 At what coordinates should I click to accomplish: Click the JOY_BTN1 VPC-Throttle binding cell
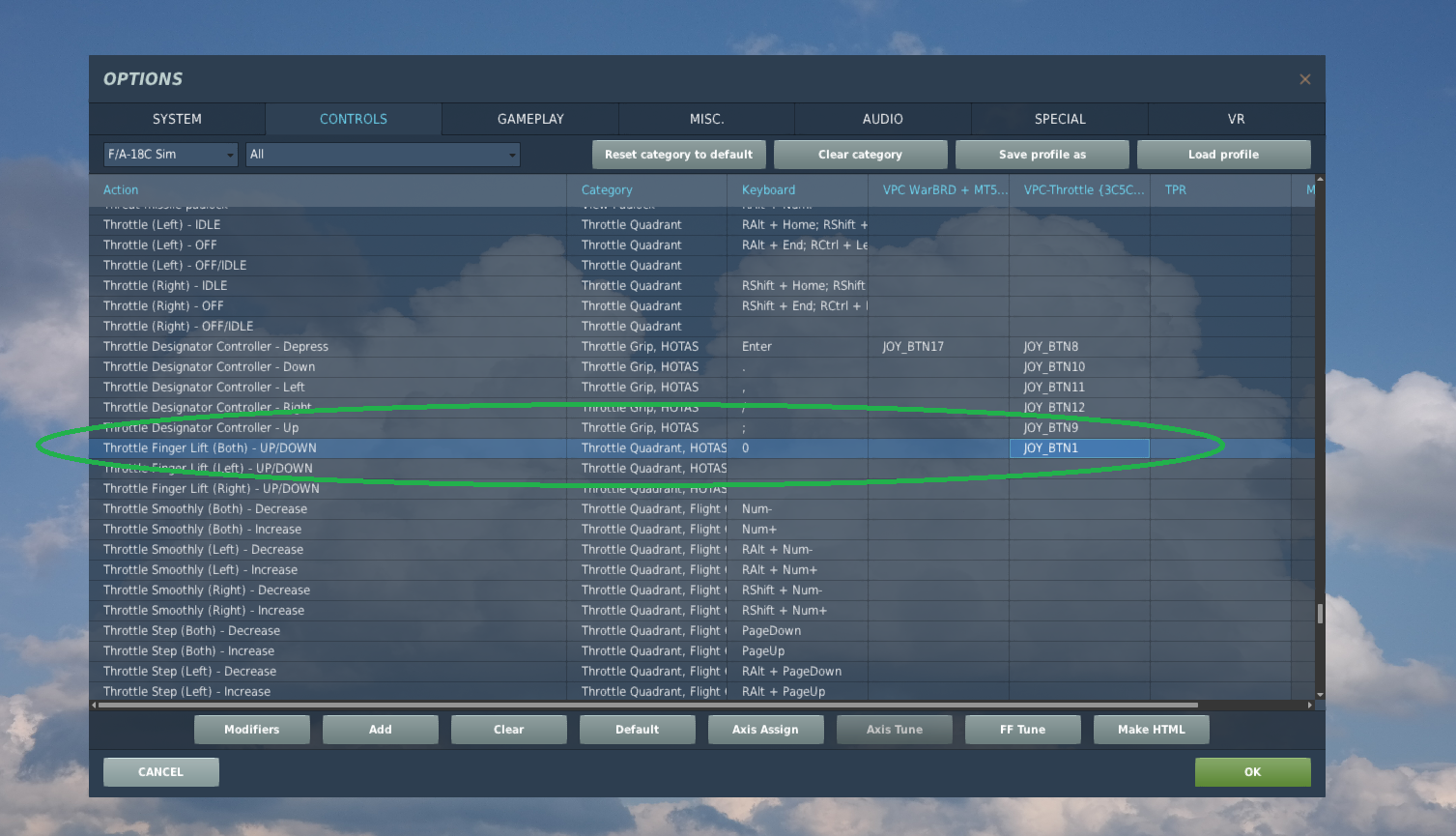pyautogui.click(x=1079, y=448)
